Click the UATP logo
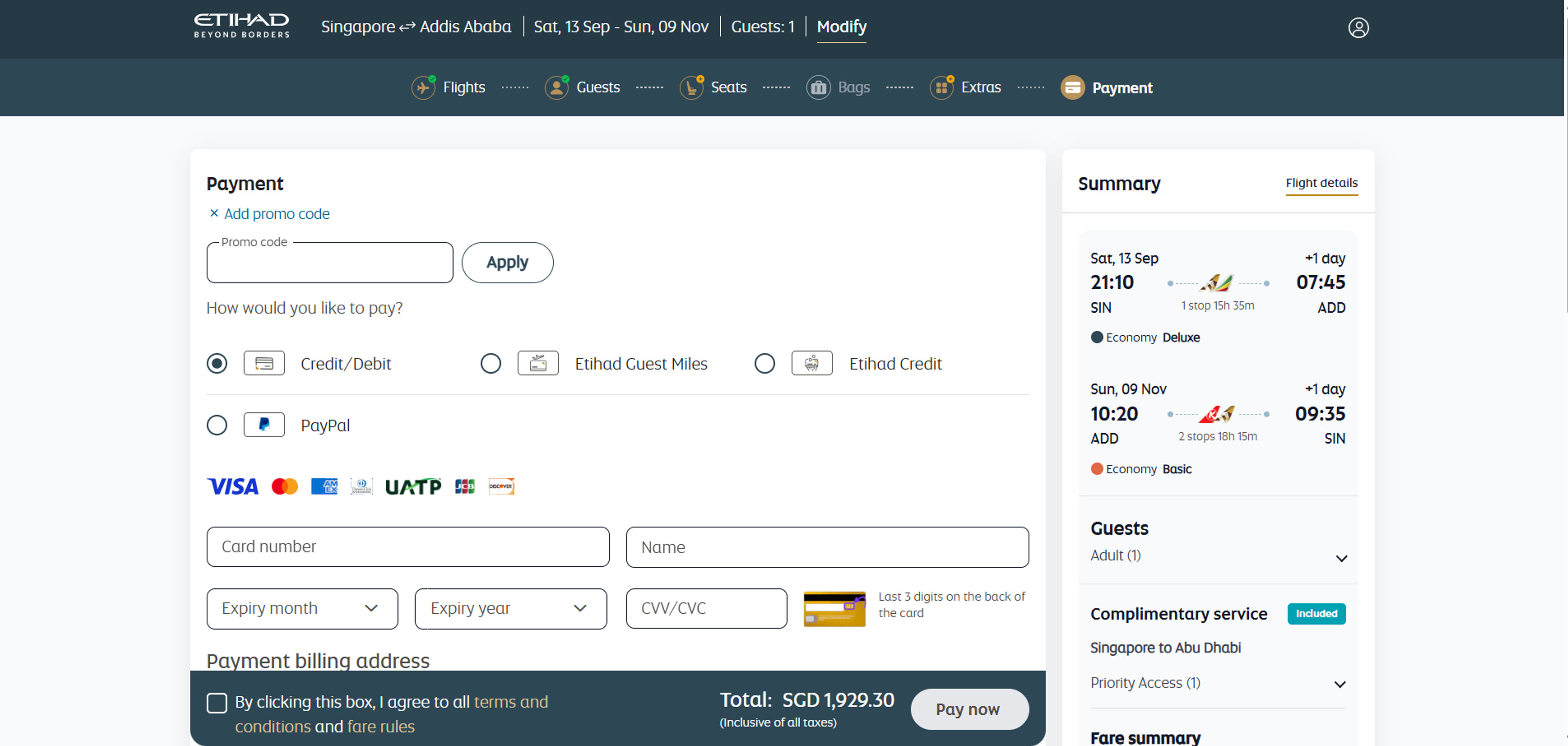Viewport: 1568px width, 746px height. 413,486
